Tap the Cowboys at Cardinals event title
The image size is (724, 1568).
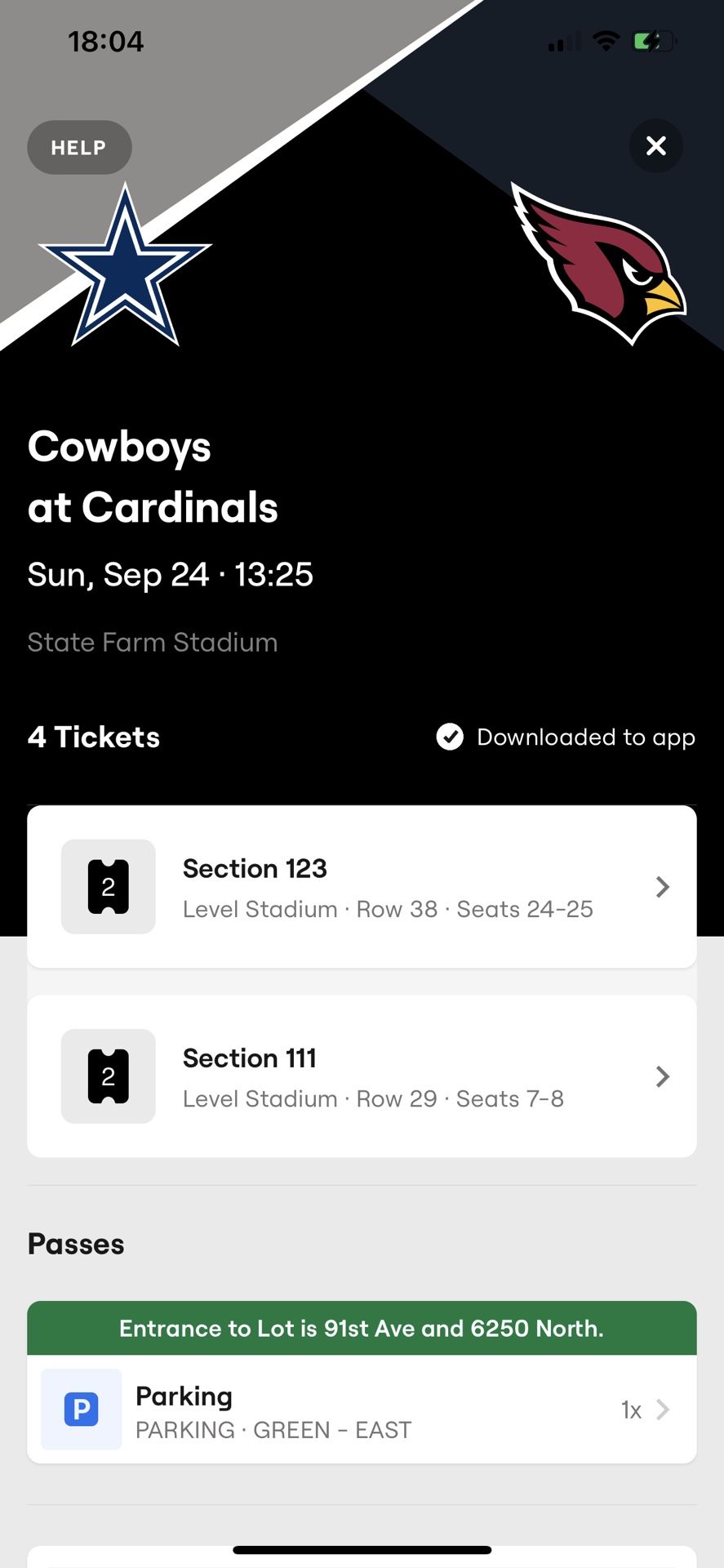[153, 477]
